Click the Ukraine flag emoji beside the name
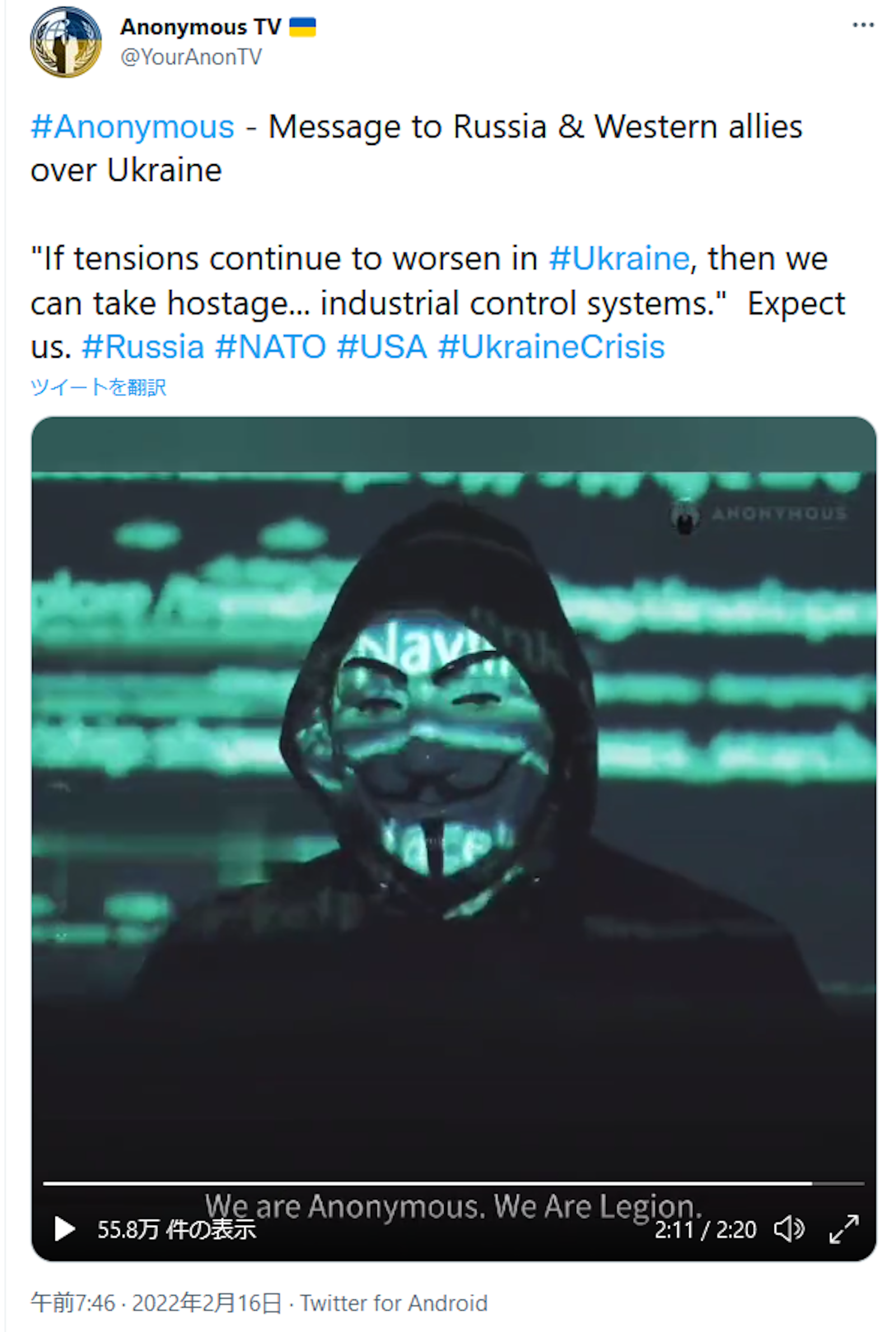896x1332 pixels. coord(302,27)
